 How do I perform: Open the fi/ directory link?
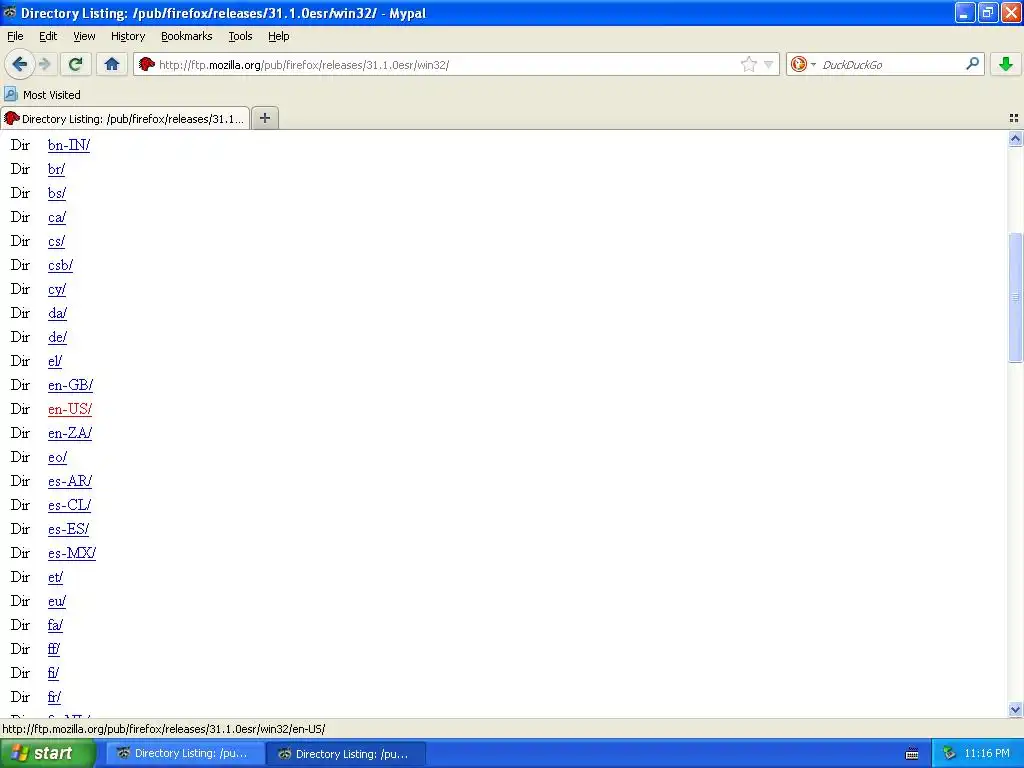pos(54,673)
